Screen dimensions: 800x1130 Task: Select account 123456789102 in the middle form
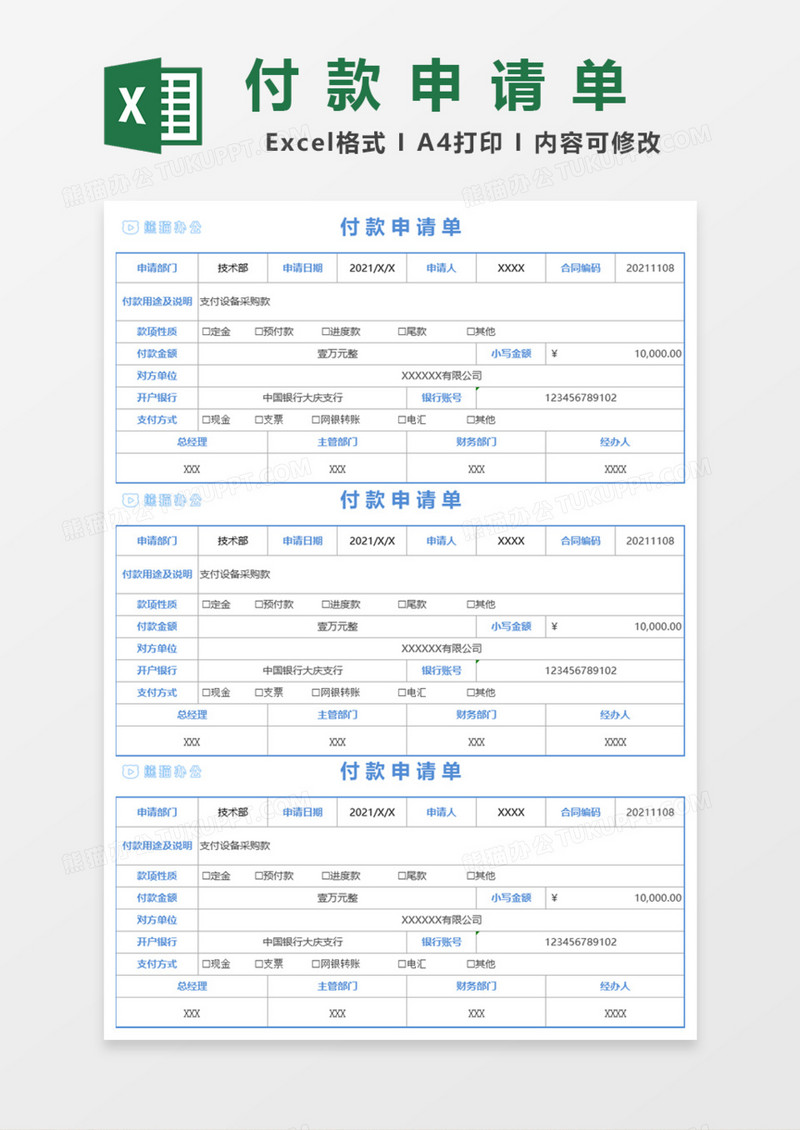click(x=580, y=670)
